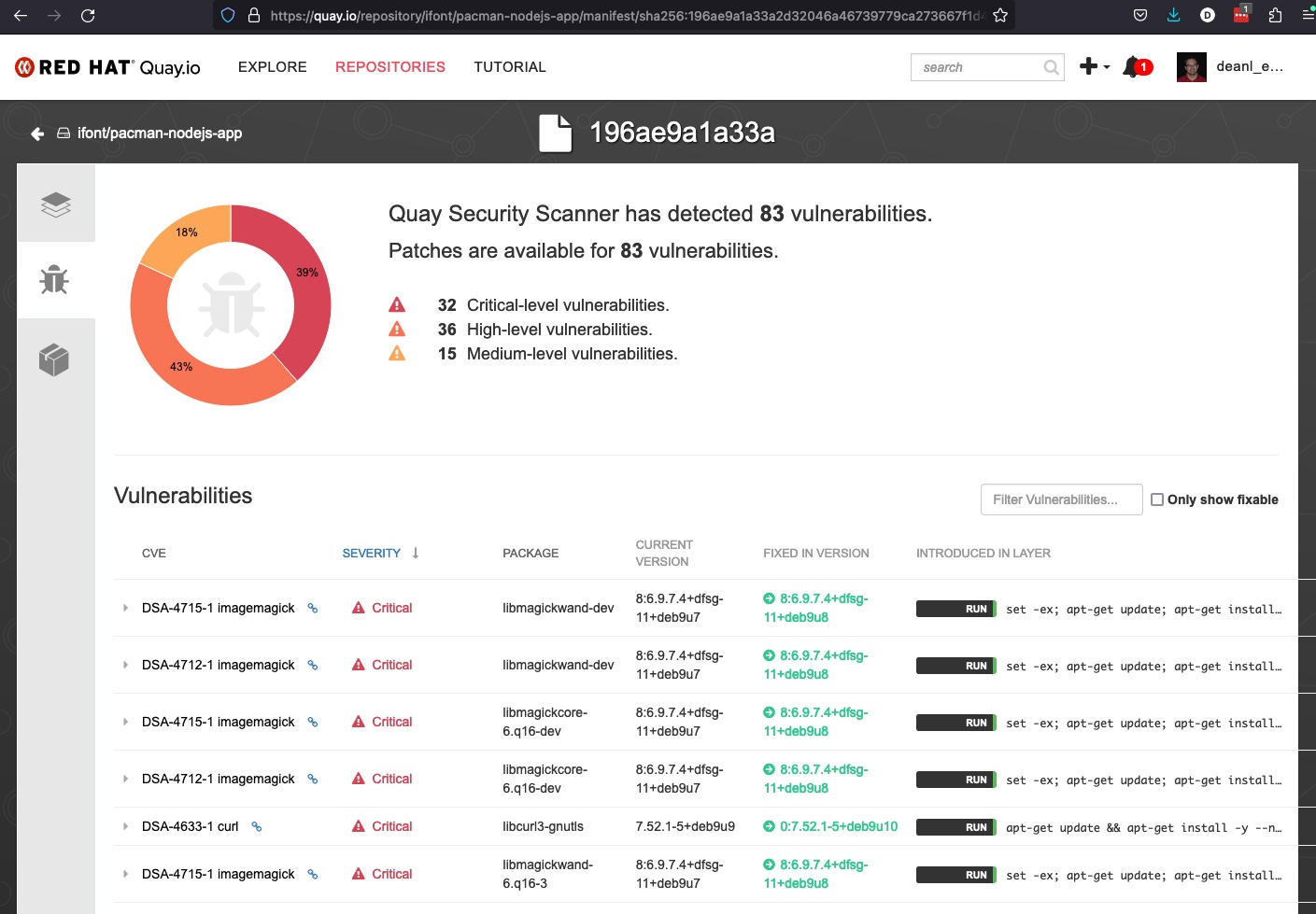Click the libcurl3-gnutls package cell
The height and width of the screenshot is (914, 1316).
tap(543, 826)
